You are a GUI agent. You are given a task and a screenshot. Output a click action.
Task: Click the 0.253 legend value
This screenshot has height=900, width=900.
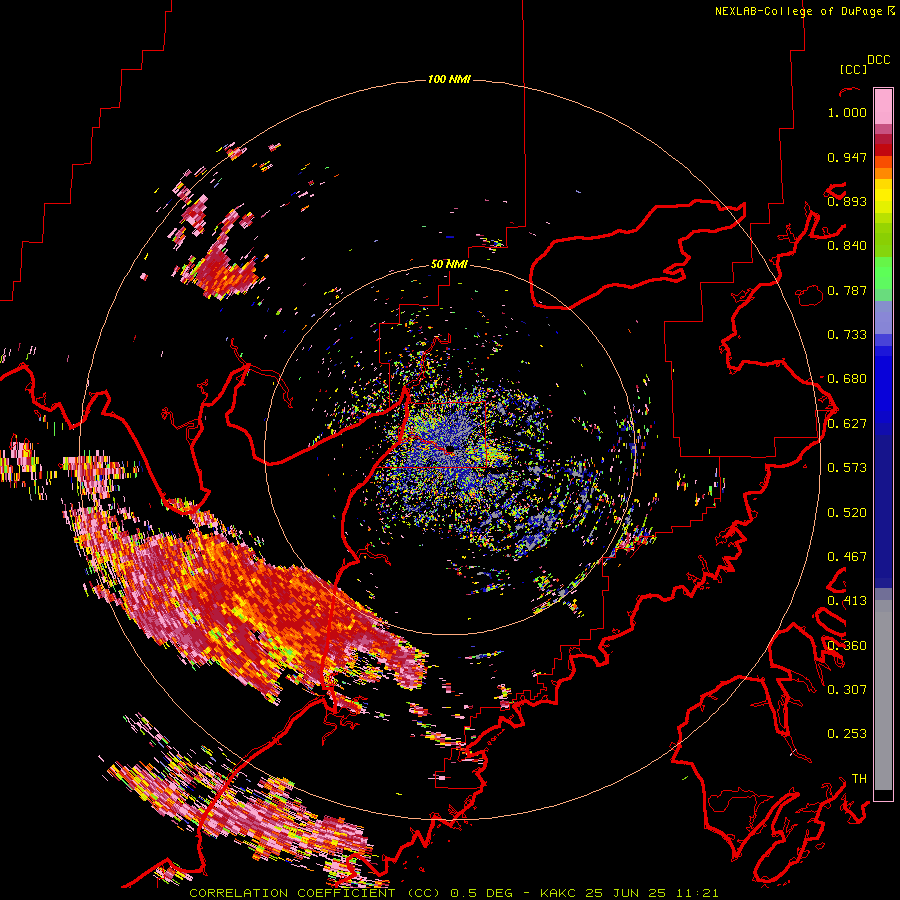[x=847, y=734]
